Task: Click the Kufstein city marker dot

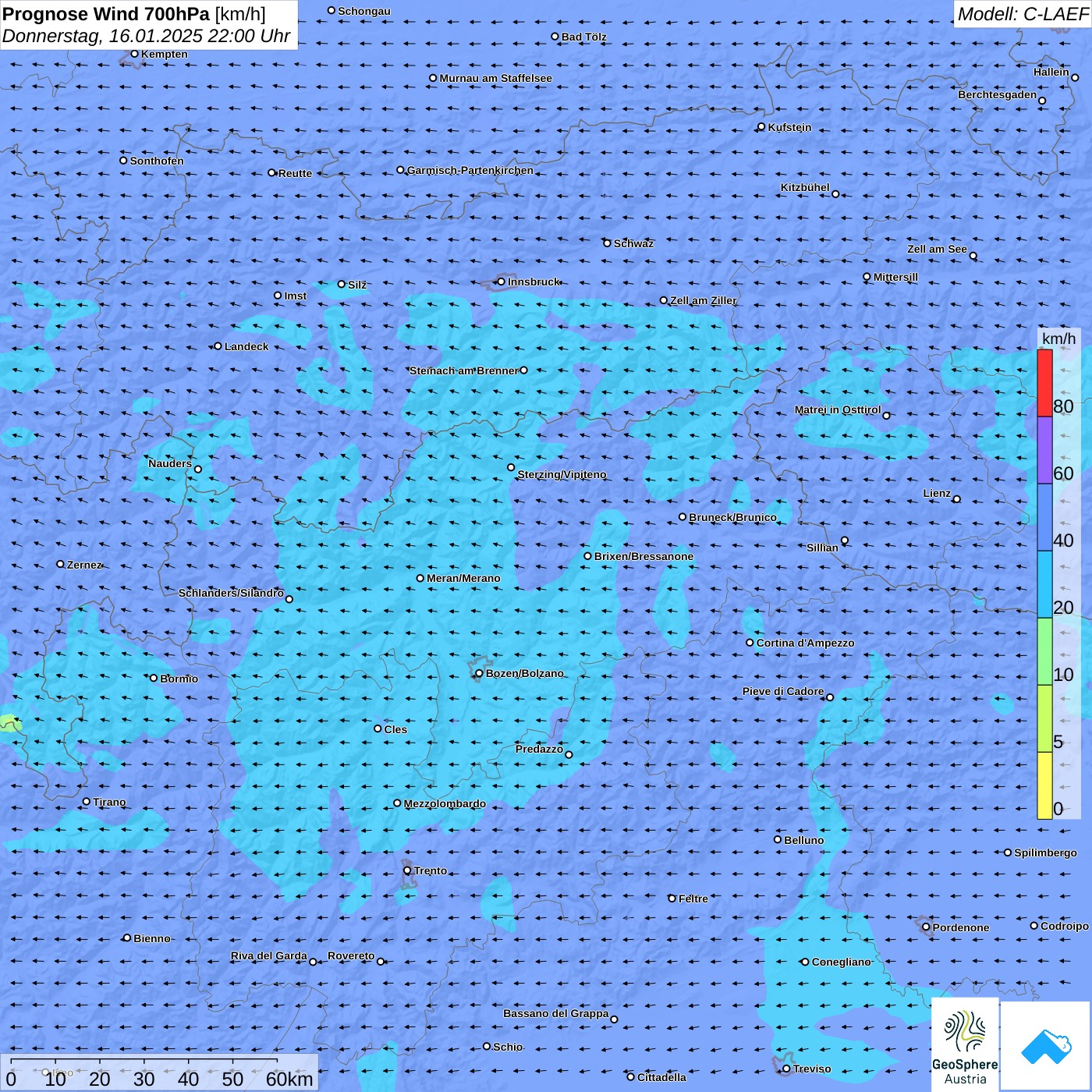Action: tap(761, 127)
